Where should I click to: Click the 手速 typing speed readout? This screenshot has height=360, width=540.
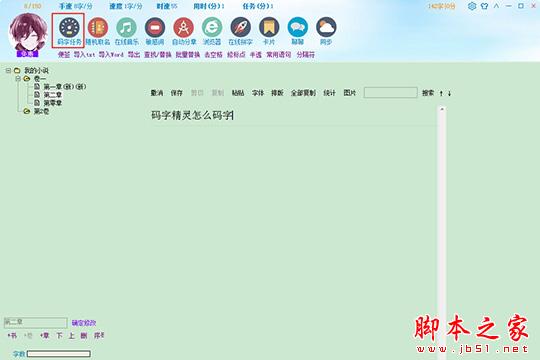click(75, 6)
